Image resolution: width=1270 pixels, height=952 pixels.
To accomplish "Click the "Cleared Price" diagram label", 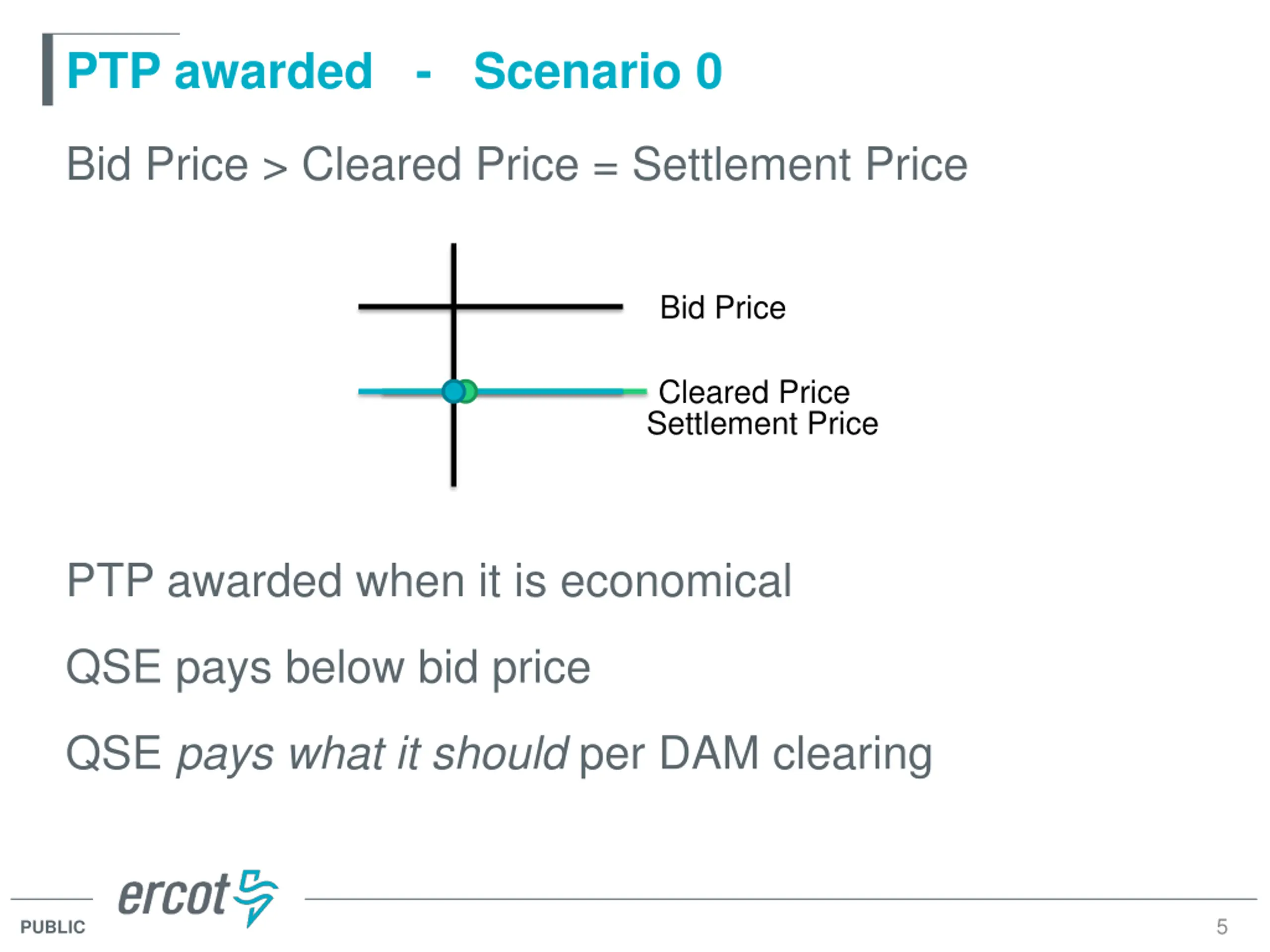I will click(x=754, y=392).
